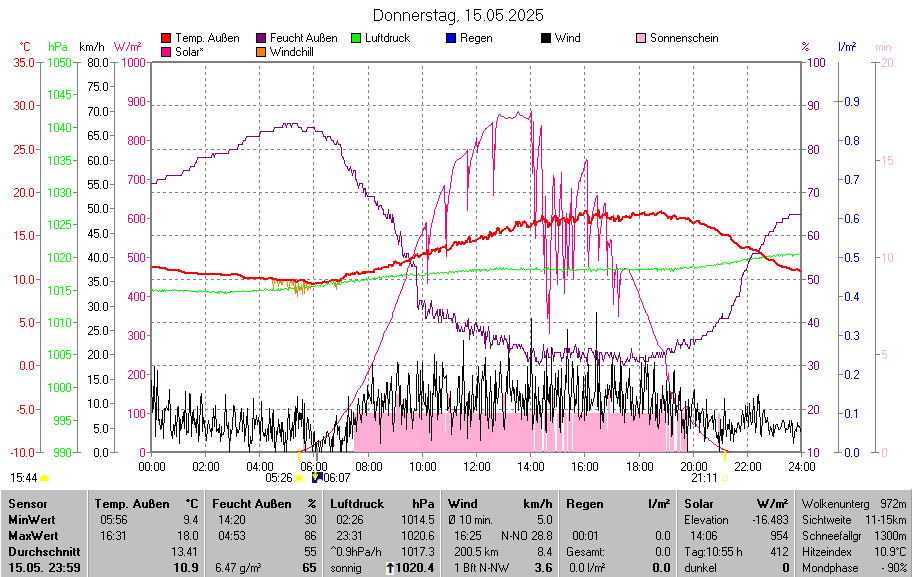
Task: Select the Sonnenschein legend label
Action: (684, 38)
